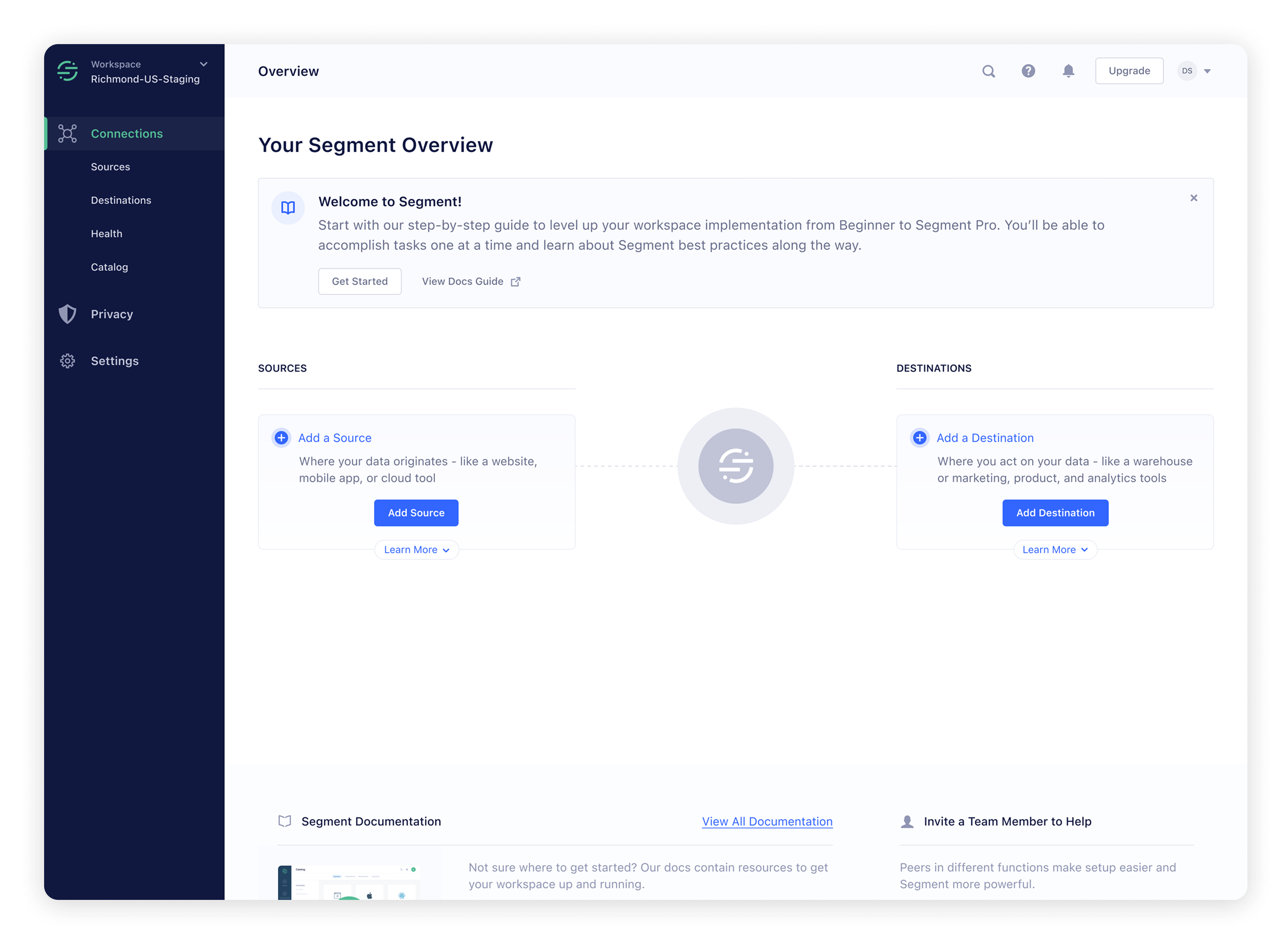Image resolution: width=1288 pixels, height=944 pixels.
Task: Check notifications via the bell icon
Action: tap(1068, 71)
